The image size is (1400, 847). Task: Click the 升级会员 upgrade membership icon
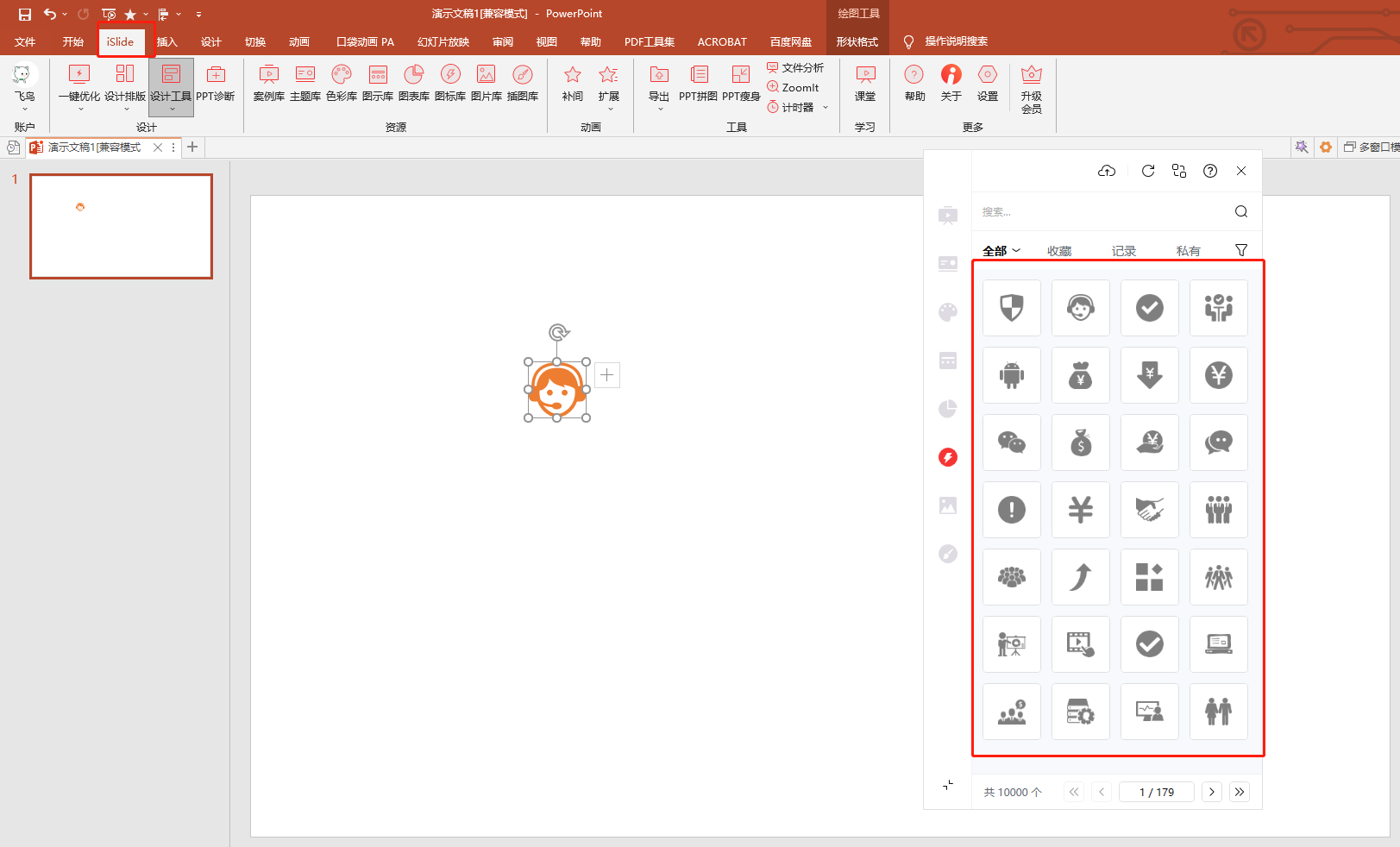[1032, 89]
